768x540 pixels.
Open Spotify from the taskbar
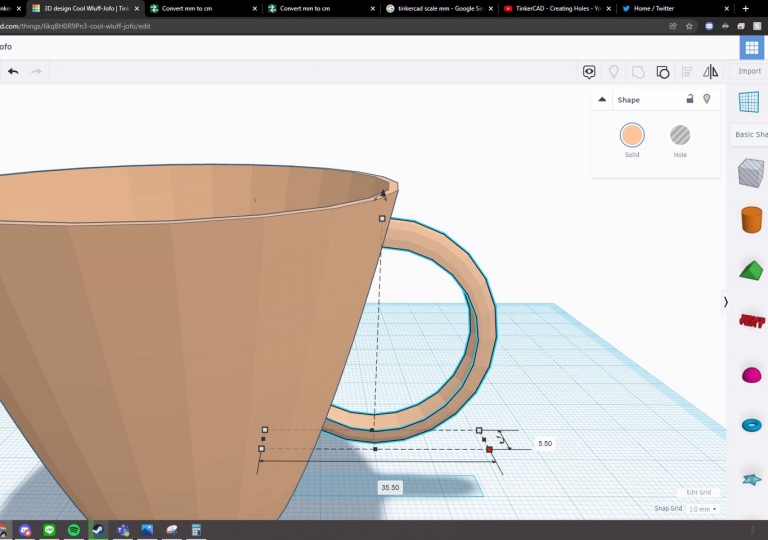[74, 530]
